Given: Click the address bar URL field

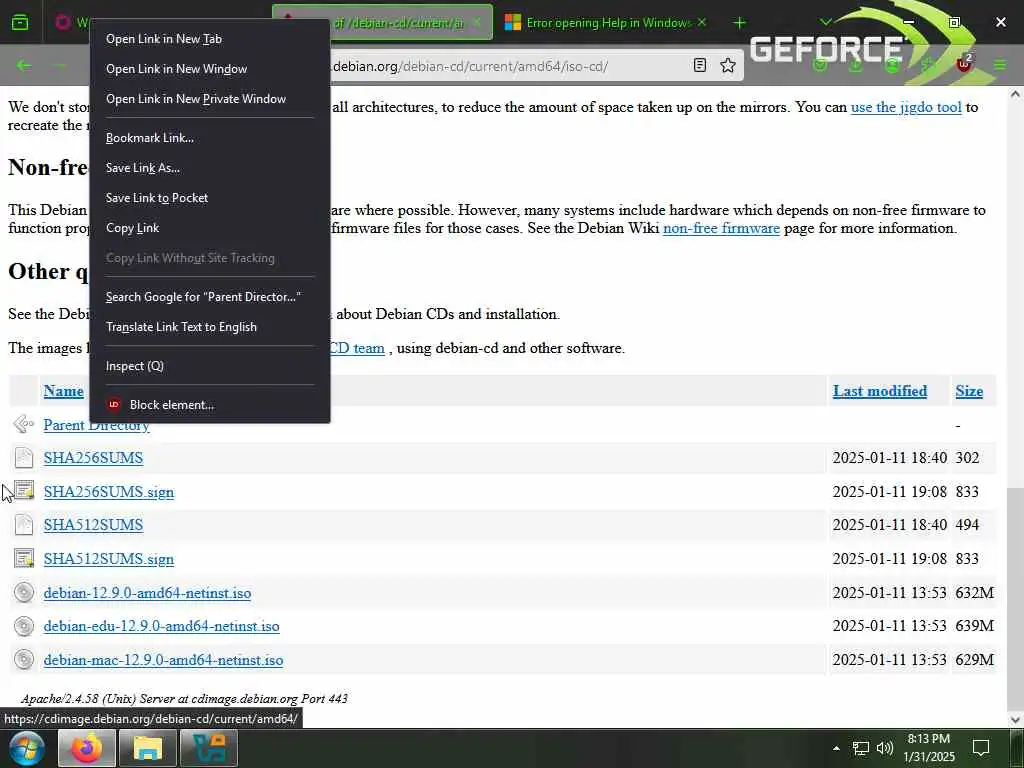Looking at the screenshot, I should (509, 66).
